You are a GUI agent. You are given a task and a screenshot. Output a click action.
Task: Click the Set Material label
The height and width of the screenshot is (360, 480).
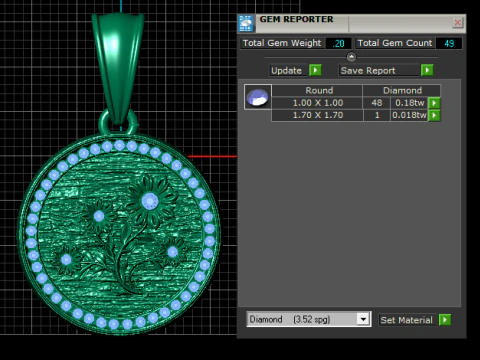[407, 320]
